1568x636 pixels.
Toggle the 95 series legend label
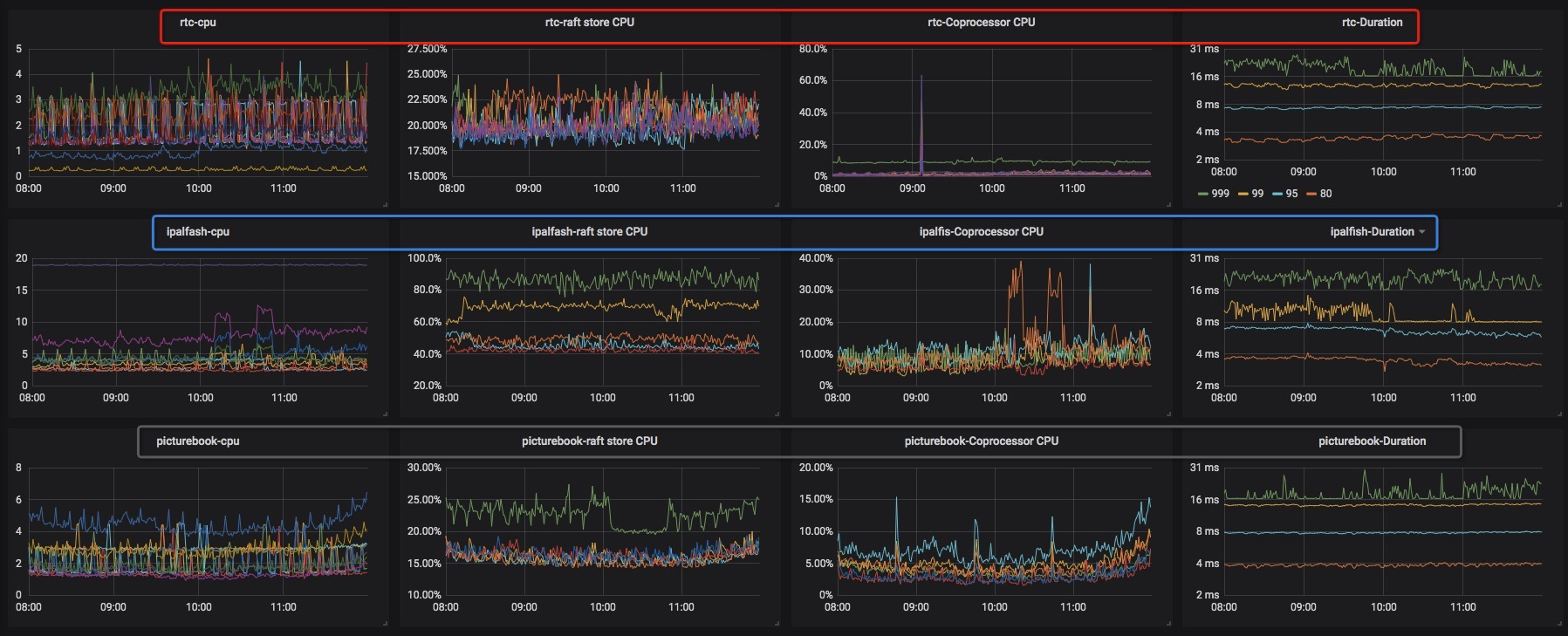tap(1291, 194)
